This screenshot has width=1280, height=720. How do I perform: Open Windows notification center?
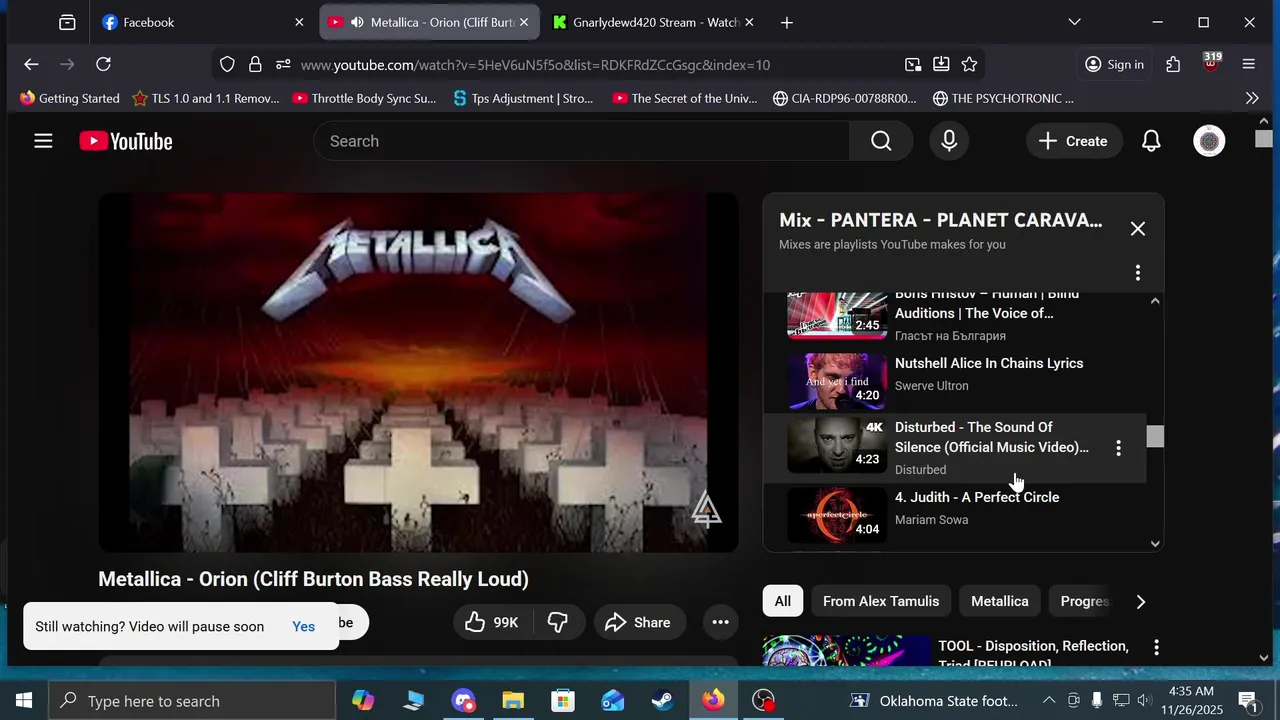[1248, 700]
